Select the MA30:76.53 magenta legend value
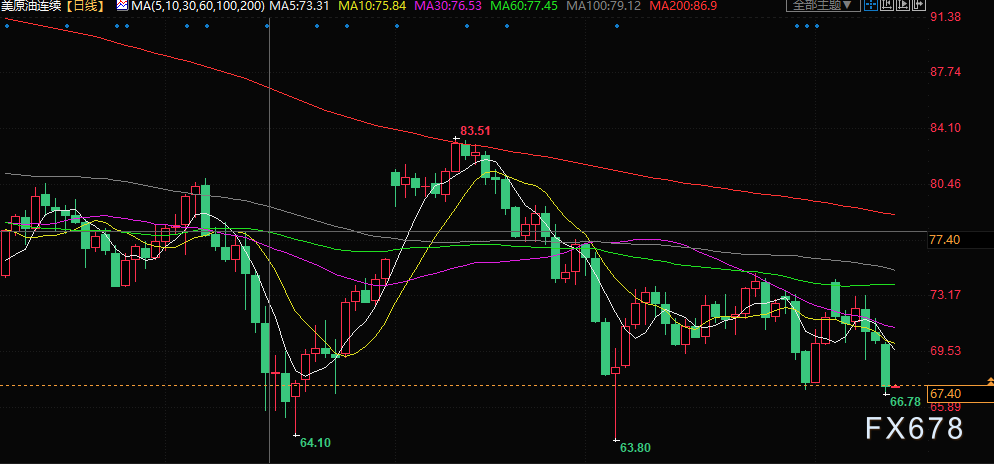This screenshot has height=464, width=994. pyautogui.click(x=448, y=6)
